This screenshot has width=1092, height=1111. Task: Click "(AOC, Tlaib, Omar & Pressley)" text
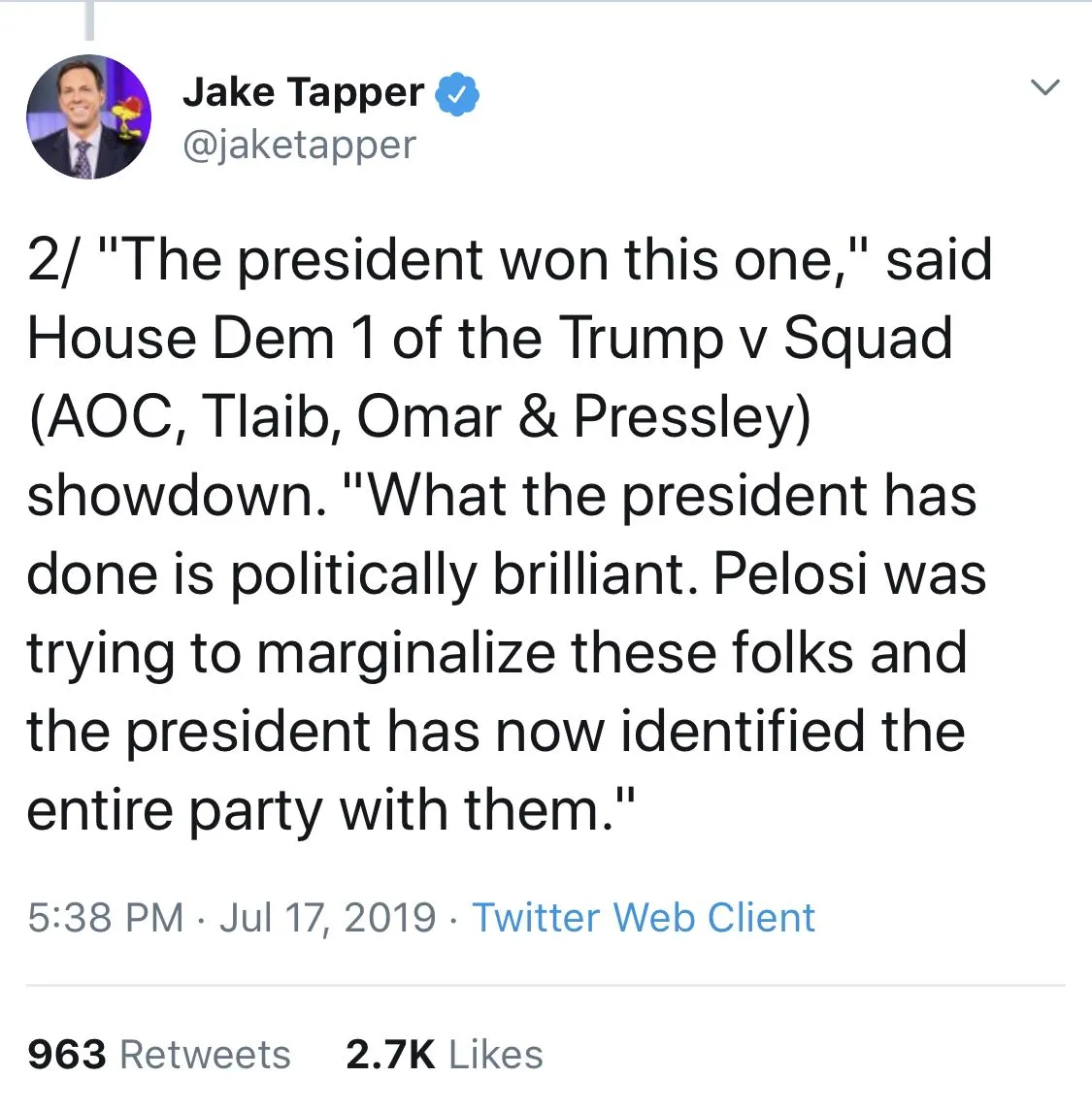[x=418, y=417]
